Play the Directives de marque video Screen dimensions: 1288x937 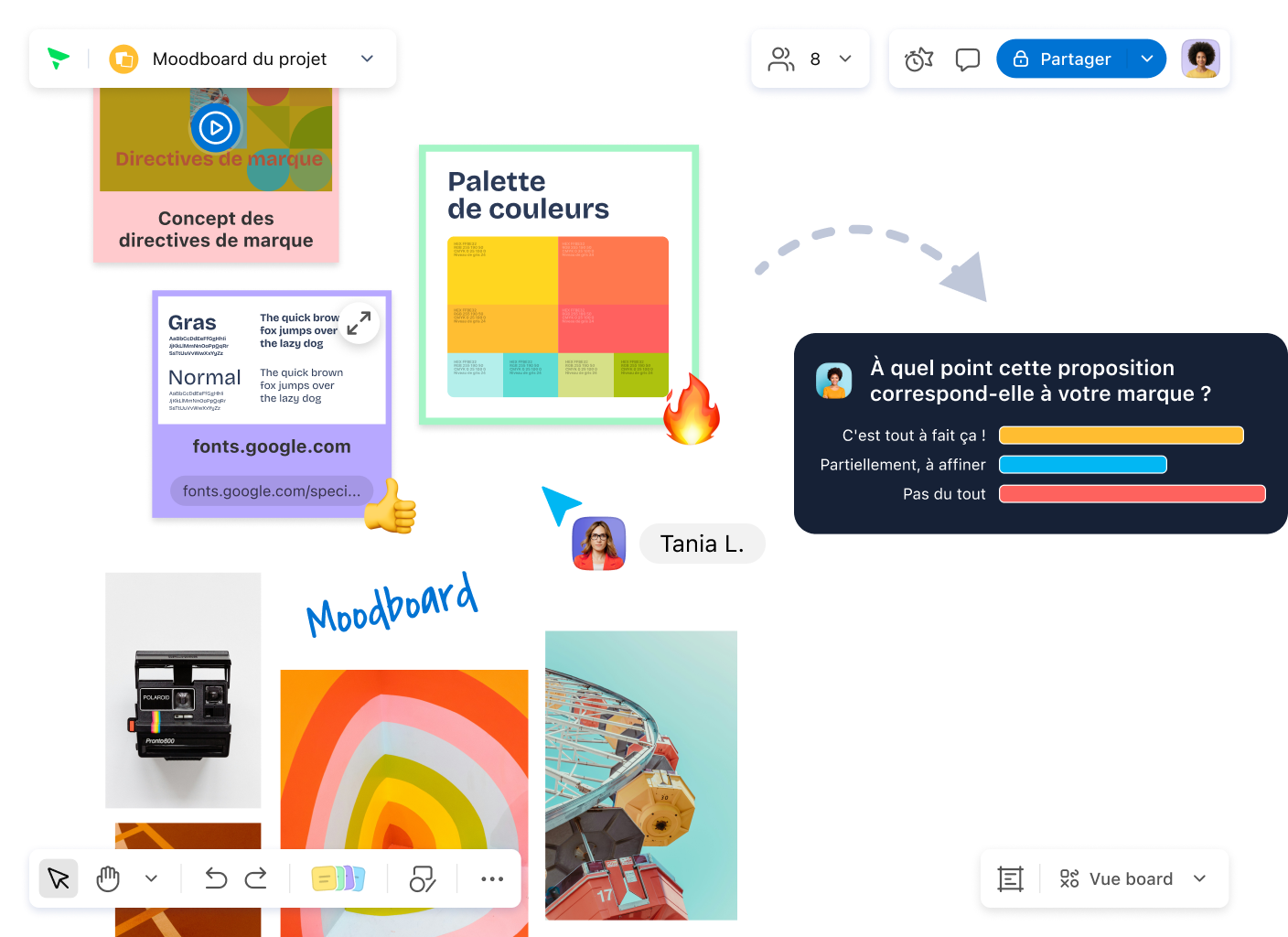pos(216,127)
